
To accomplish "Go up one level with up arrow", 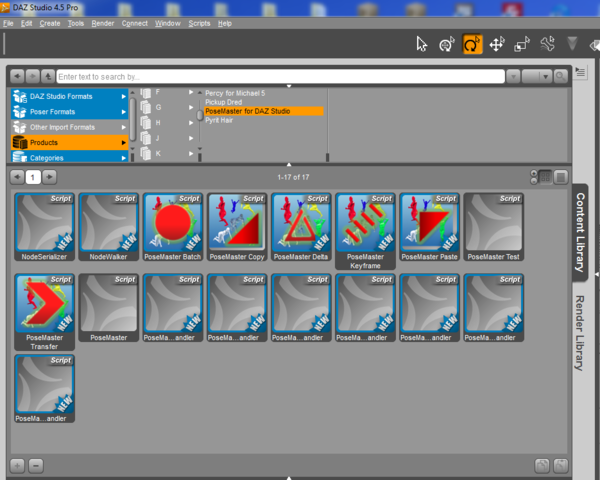I will coord(47,77).
